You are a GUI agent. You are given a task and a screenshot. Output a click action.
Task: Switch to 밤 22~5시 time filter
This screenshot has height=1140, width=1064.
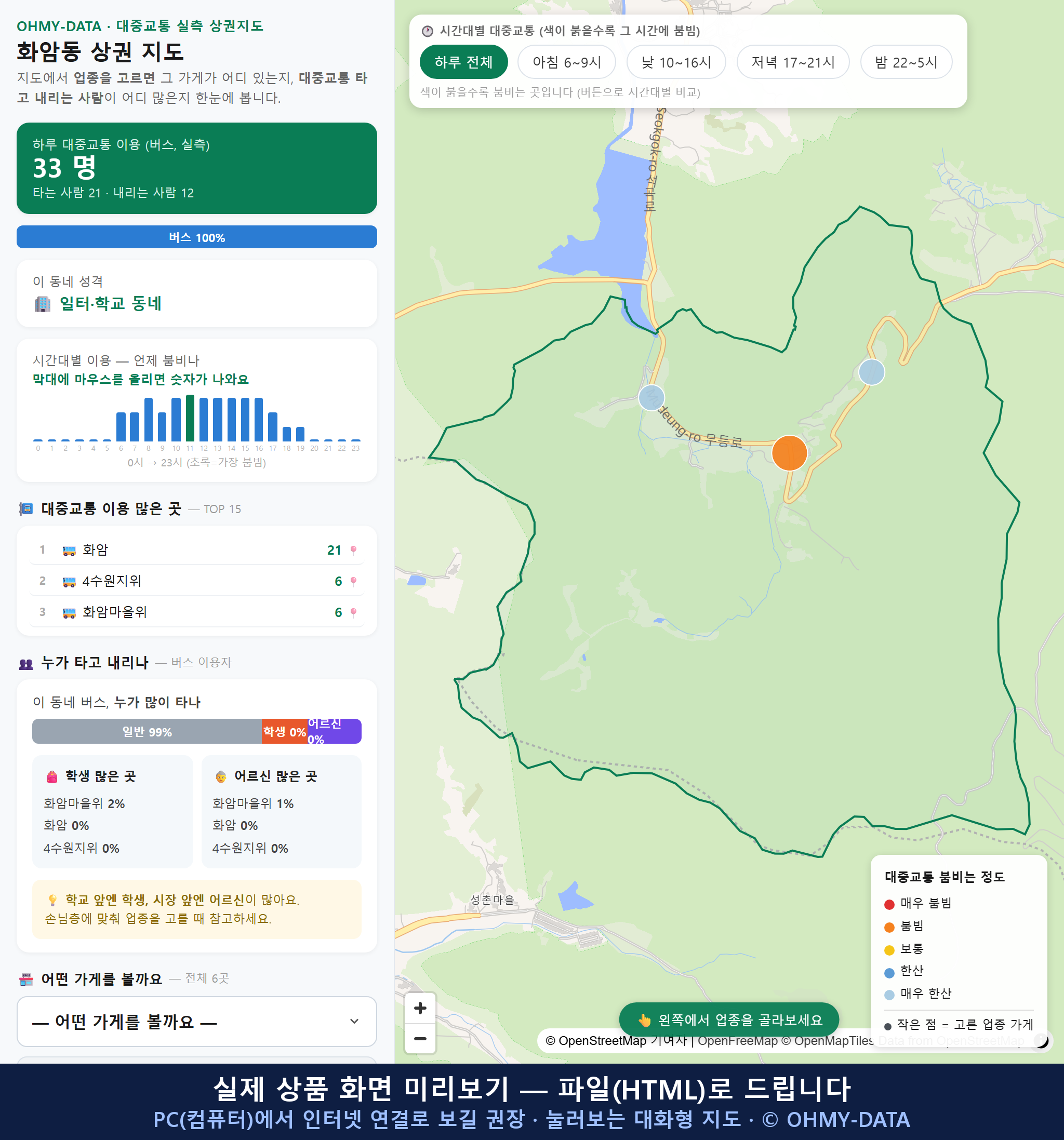pyautogui.click(x=906, y=62)
